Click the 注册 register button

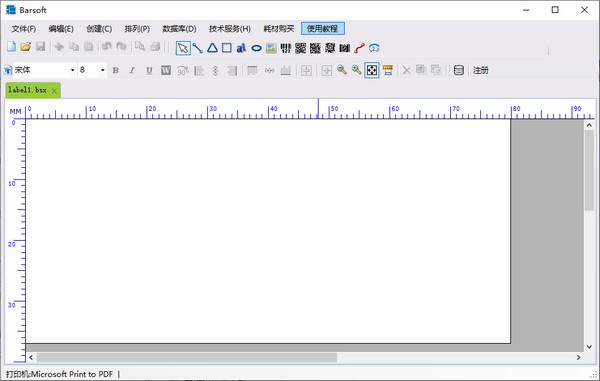tap(481, 70)
